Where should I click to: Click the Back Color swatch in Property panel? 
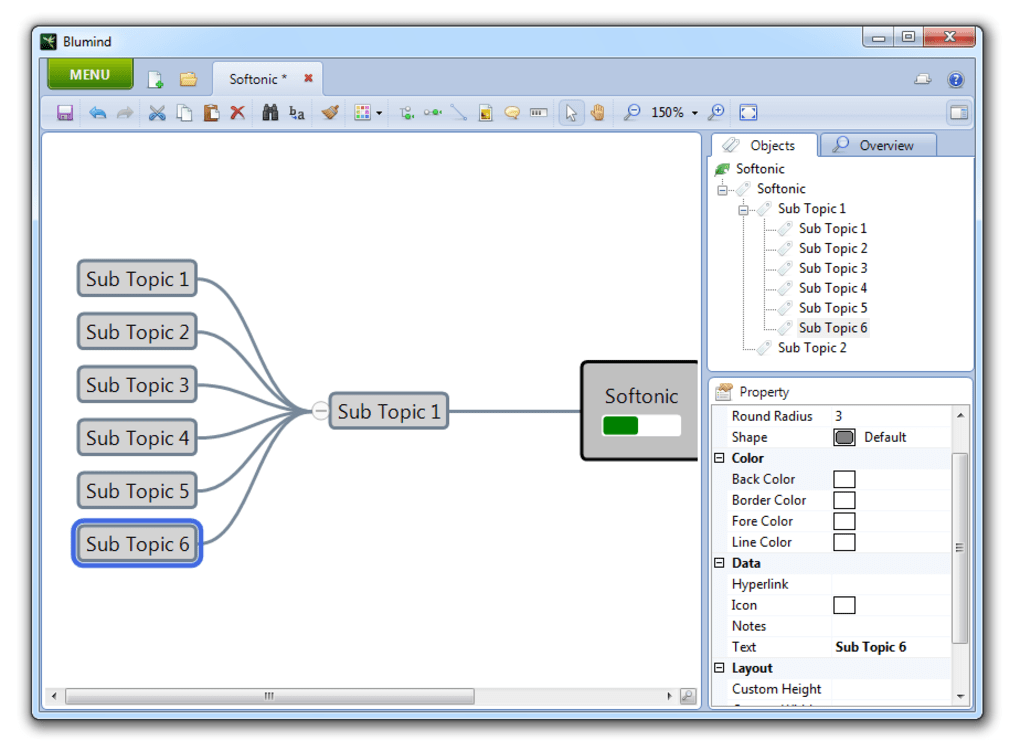pyautogui.click(x=844, y=479)
